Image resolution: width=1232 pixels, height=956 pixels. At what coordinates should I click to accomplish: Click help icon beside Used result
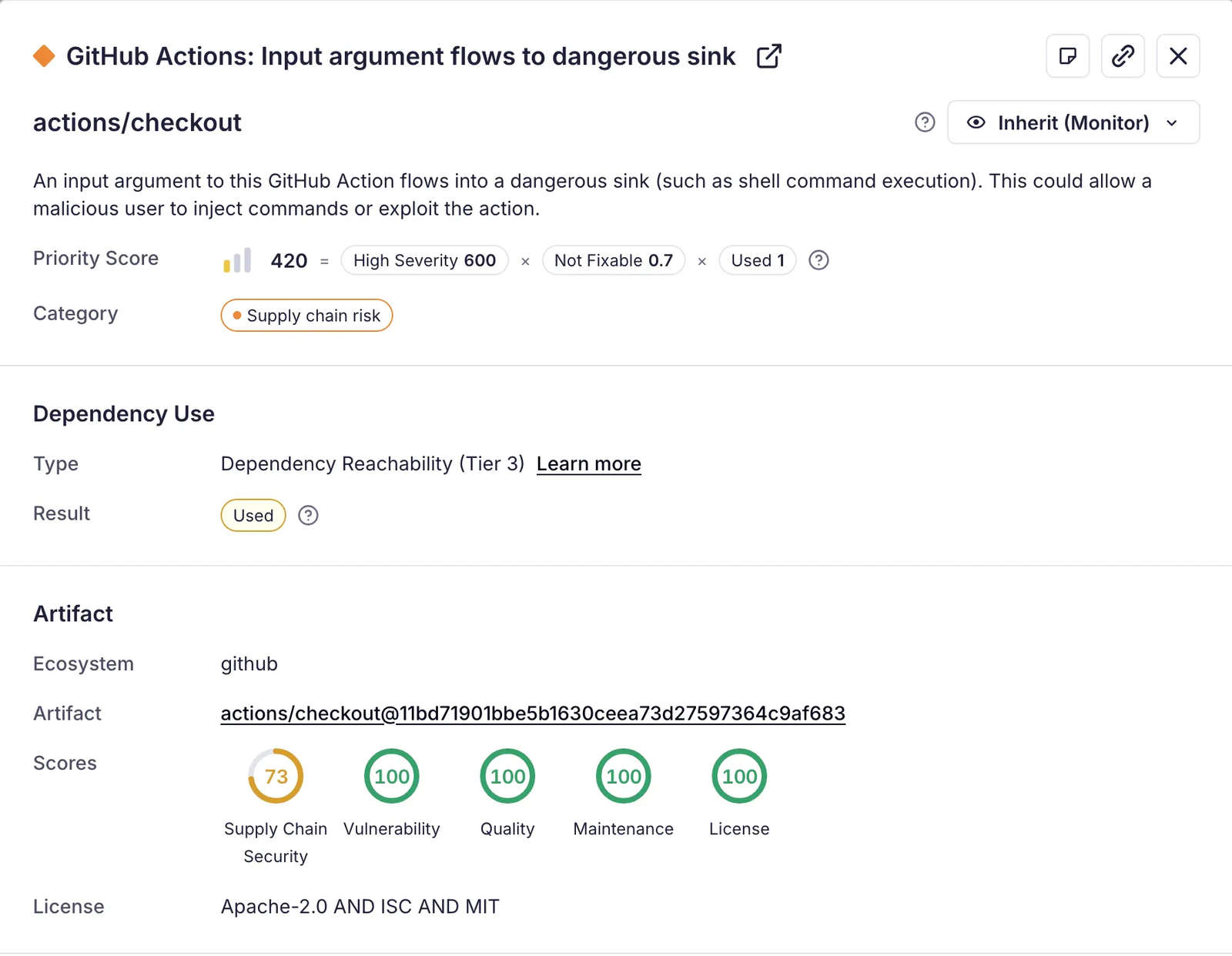(308, 516)
